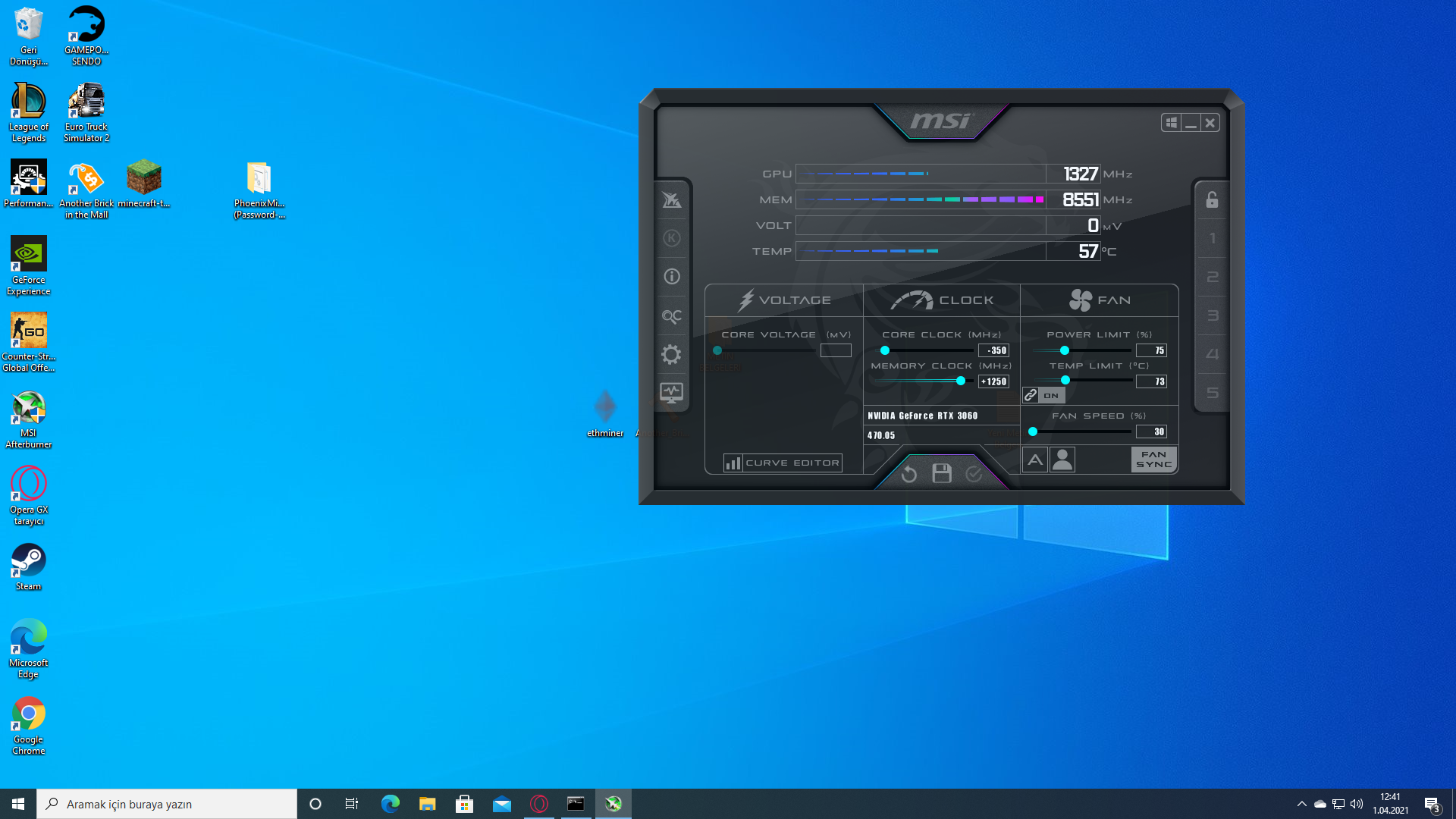This screenshot has height=819, width=1456.
Task: Select the Steam desktop shortcut
Action: tap(29, 566)
